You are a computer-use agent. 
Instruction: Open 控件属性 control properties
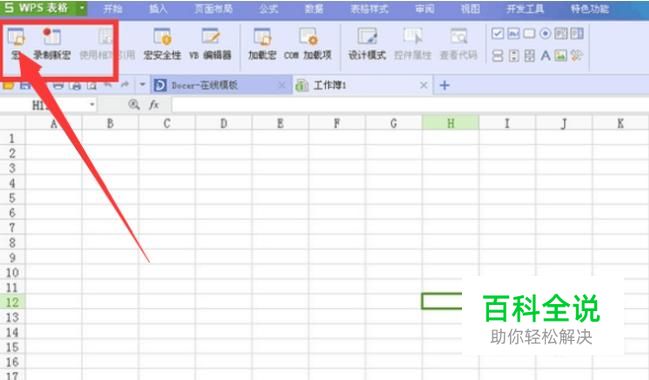coord(413,44)
